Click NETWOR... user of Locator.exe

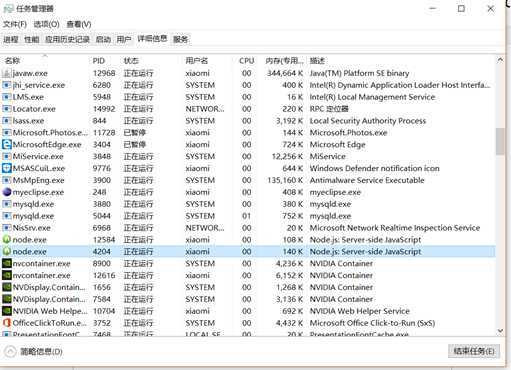pyautogui.click(x=205, y=109)
